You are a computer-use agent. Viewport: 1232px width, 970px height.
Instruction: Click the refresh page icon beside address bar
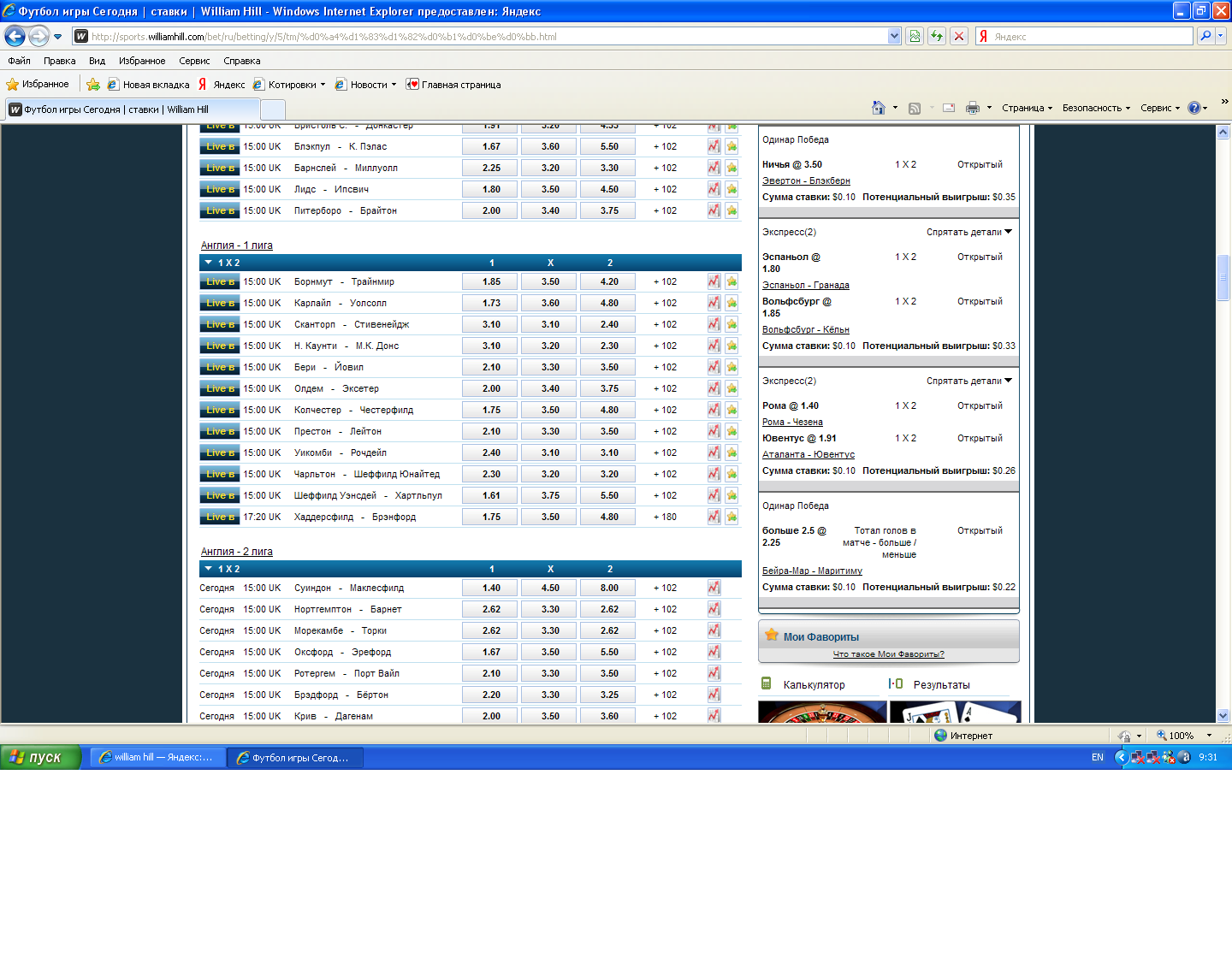pyautogui.click(x=937, y=36)
